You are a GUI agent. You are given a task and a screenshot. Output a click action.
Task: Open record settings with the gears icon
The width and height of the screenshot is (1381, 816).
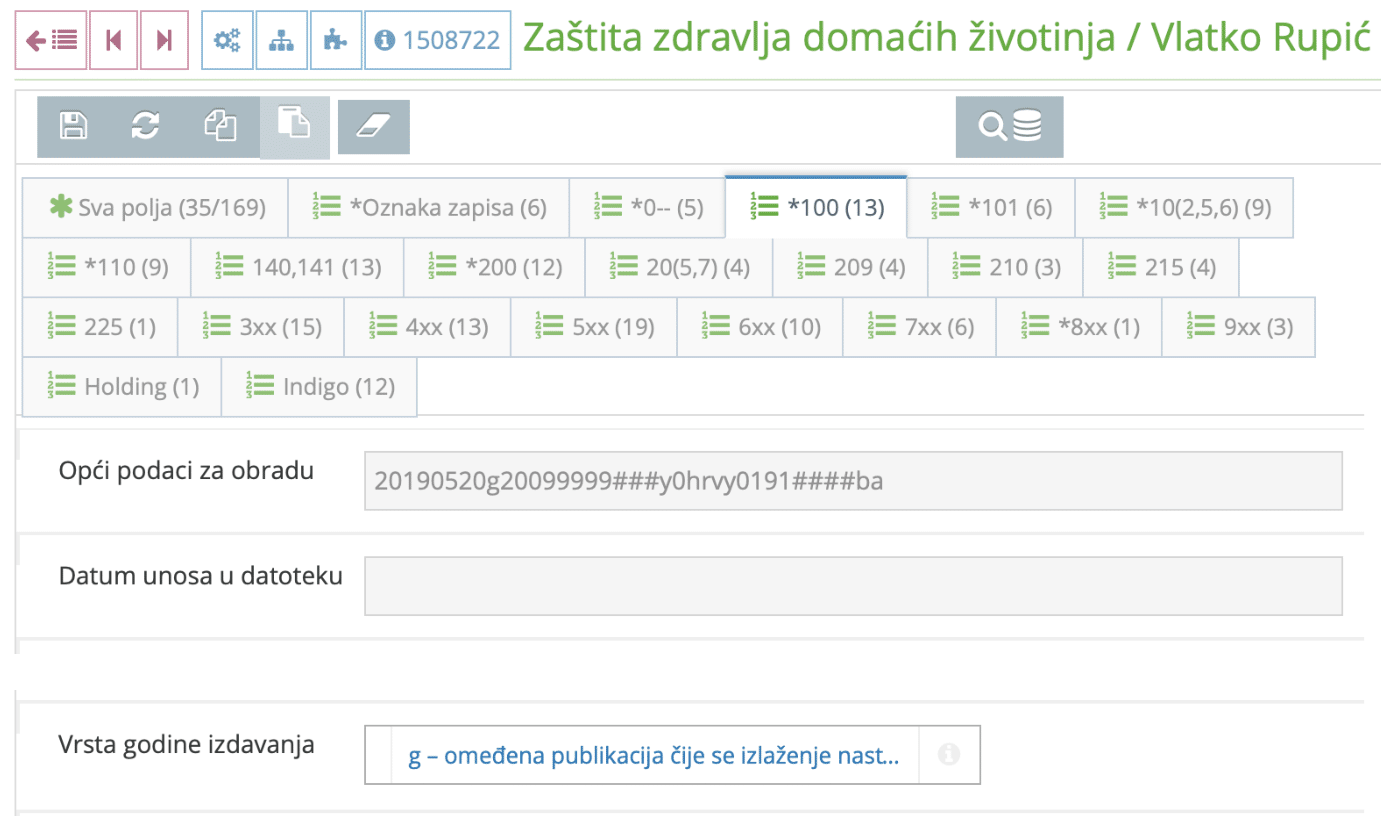227,40
